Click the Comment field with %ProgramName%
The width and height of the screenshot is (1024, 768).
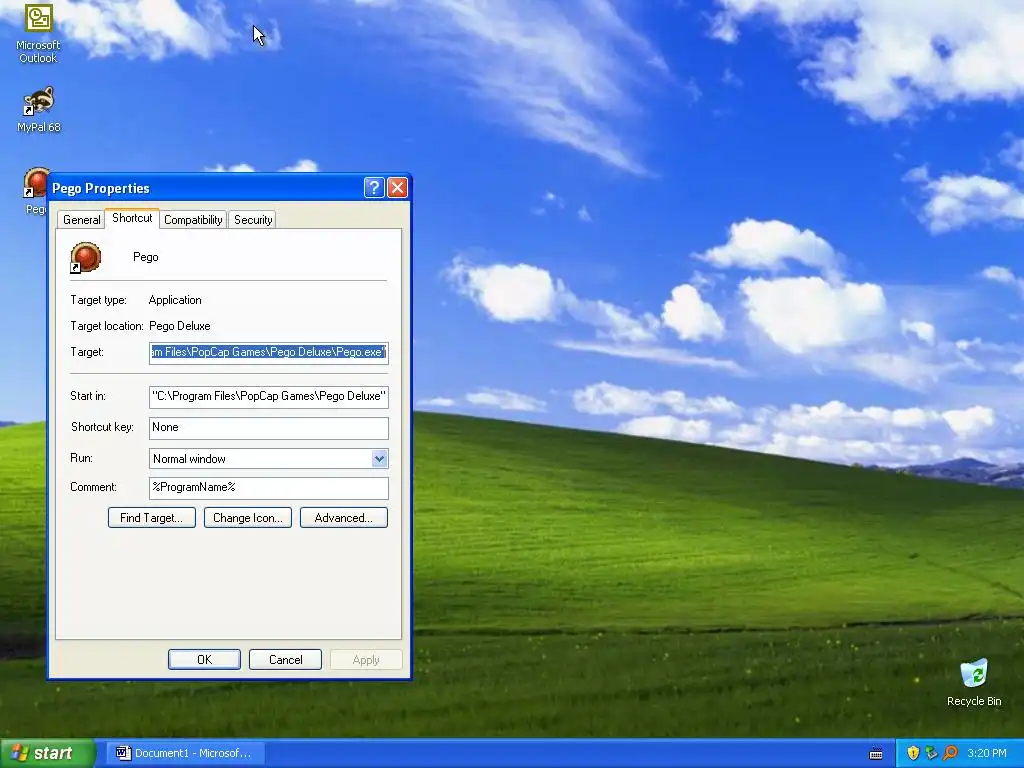click(x=268, y=488)
